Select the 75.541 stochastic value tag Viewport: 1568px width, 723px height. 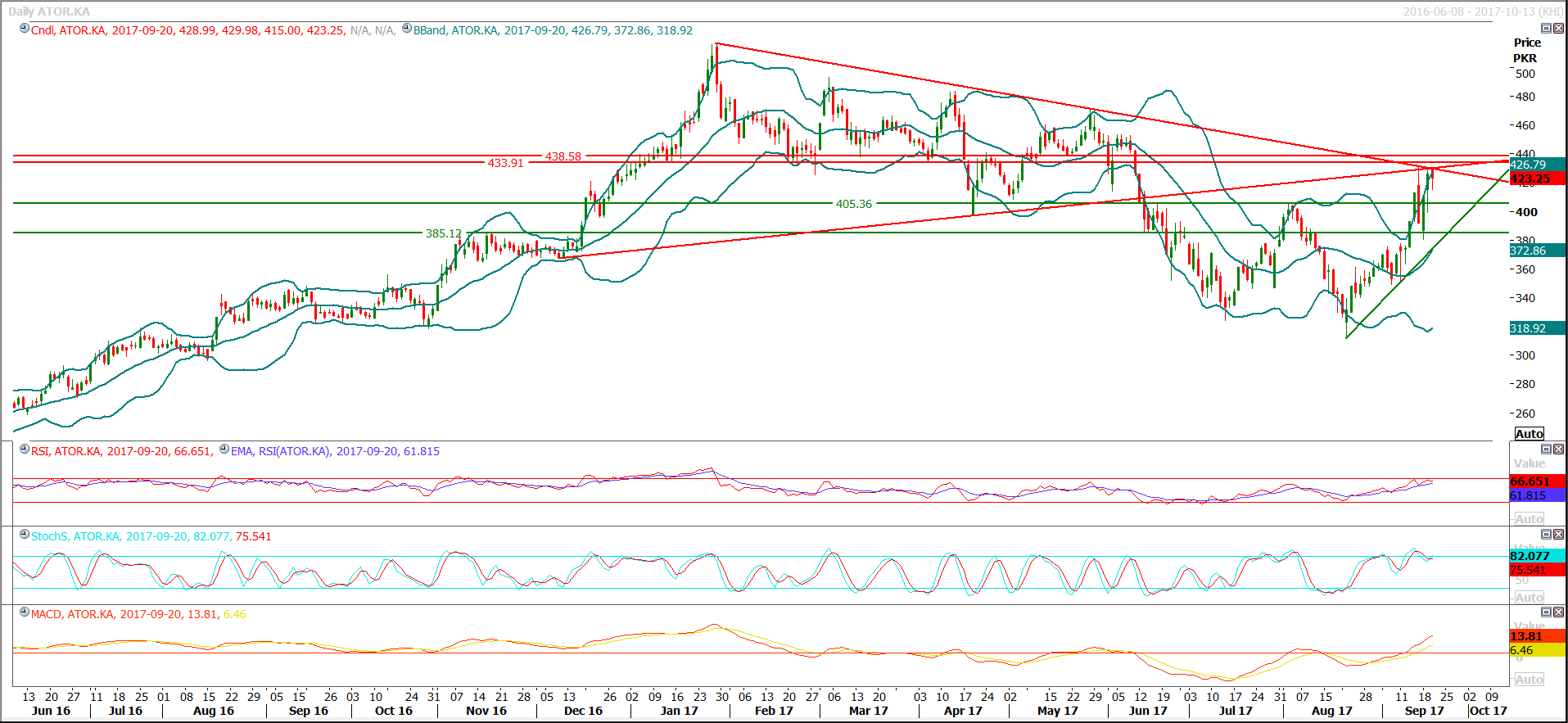pyautogui.click(x=1538, y=570)
